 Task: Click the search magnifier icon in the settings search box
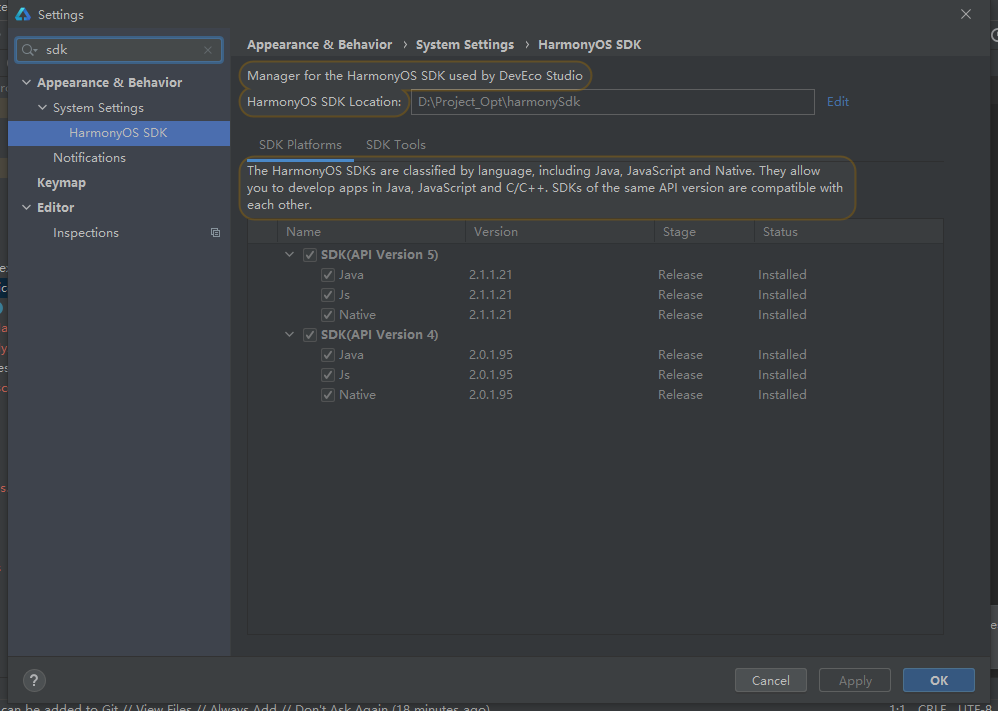pos(29,50)
